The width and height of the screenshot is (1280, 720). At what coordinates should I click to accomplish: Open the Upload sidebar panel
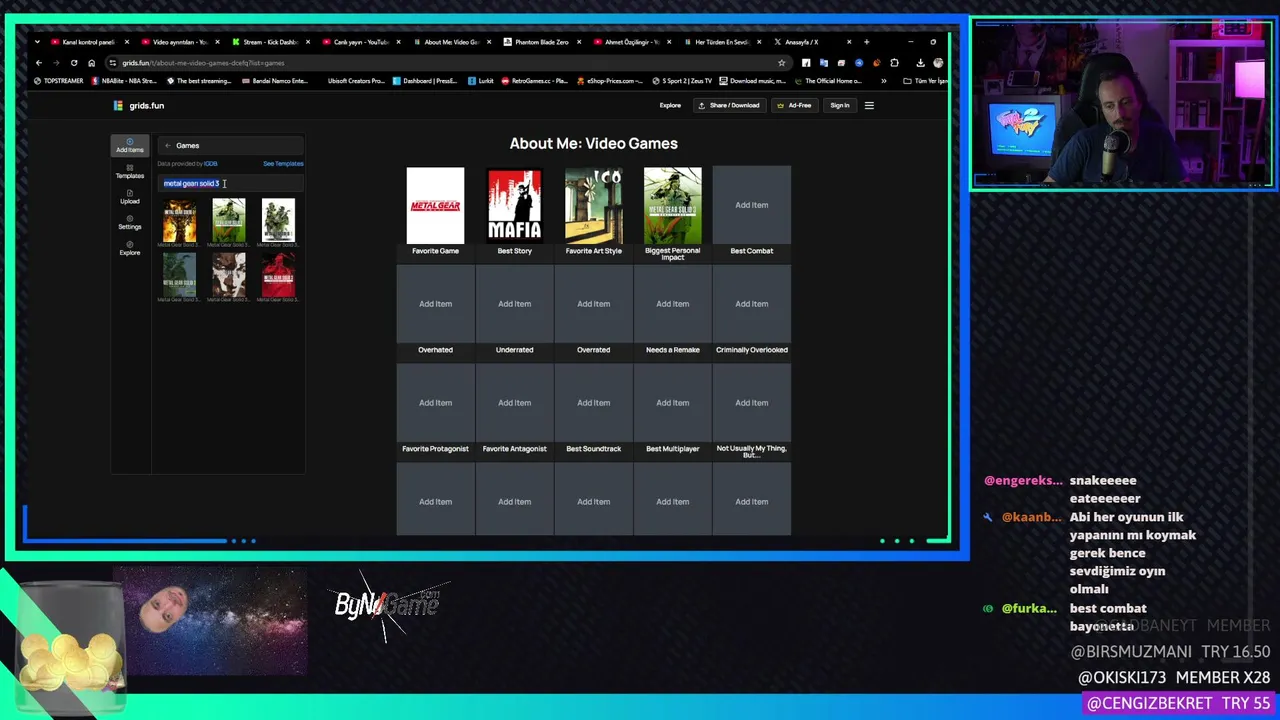[129, 197]
